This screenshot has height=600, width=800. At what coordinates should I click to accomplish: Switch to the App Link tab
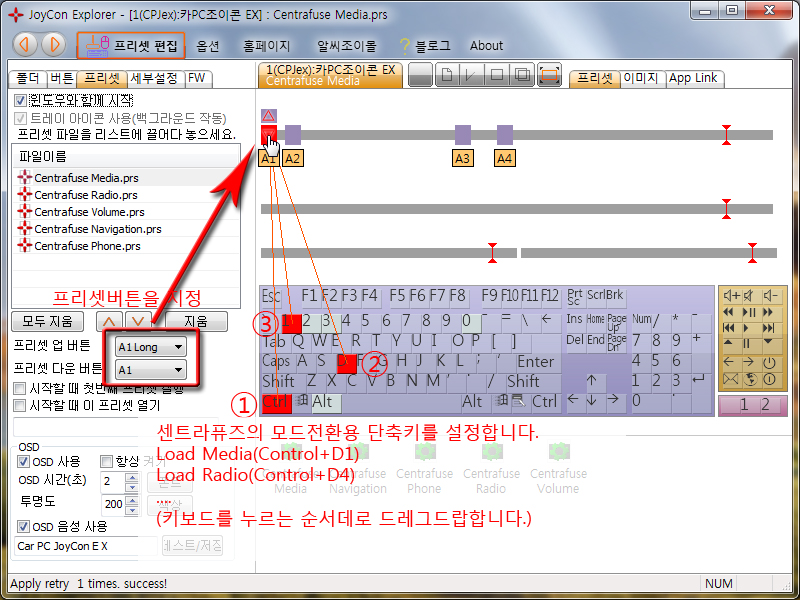point(693,79)
